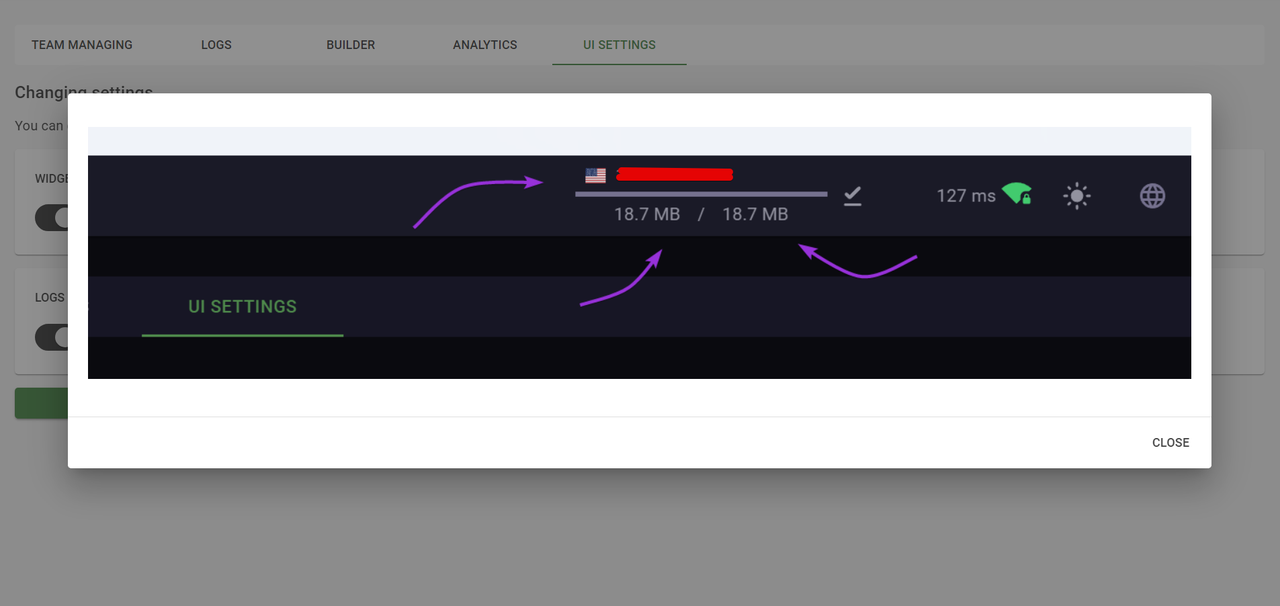Click the green button behind the dialog
This screenshot has width=1280, height=606.
[40, 403]
